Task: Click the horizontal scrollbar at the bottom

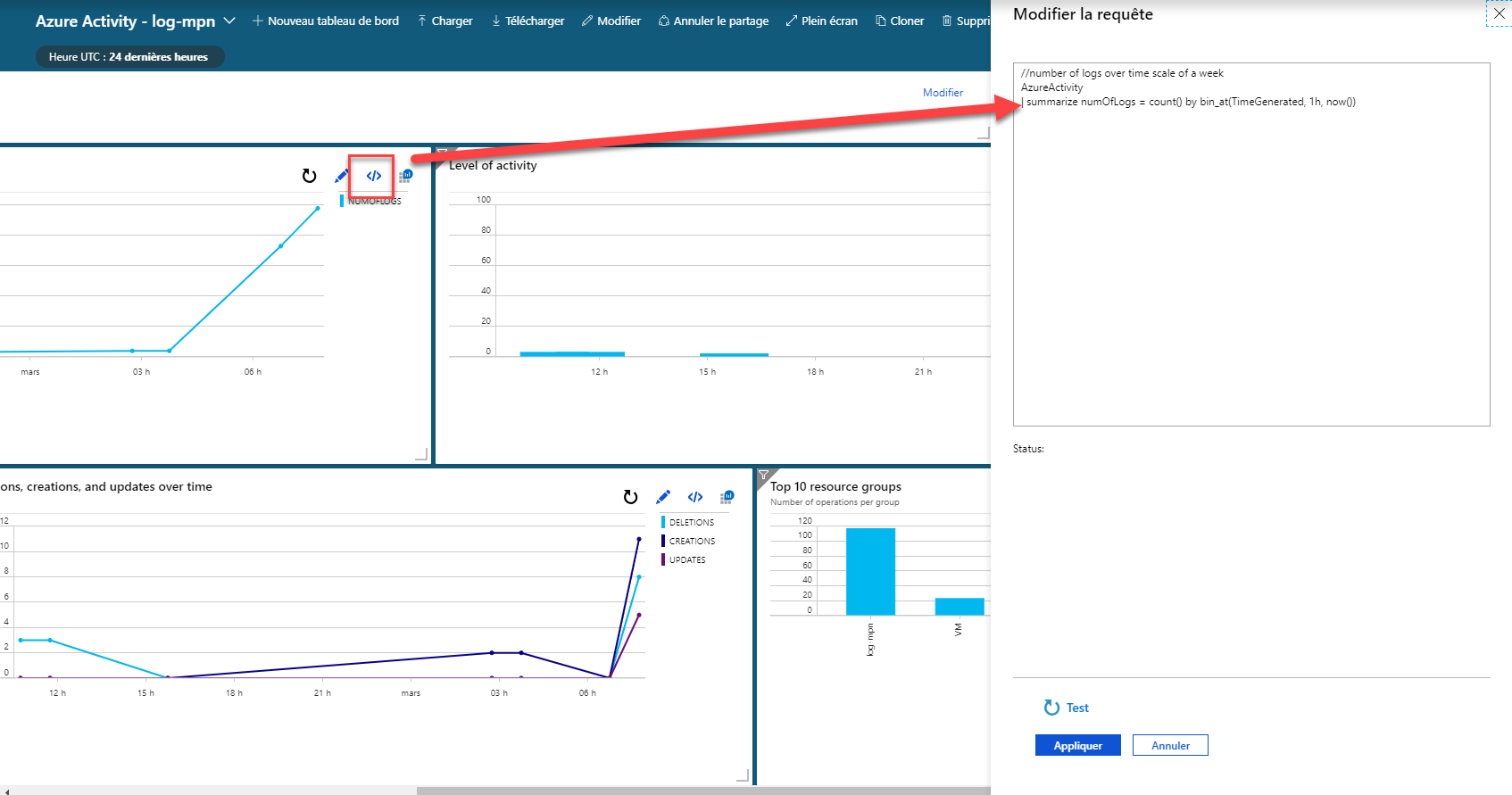Action: tap(703, 791)
